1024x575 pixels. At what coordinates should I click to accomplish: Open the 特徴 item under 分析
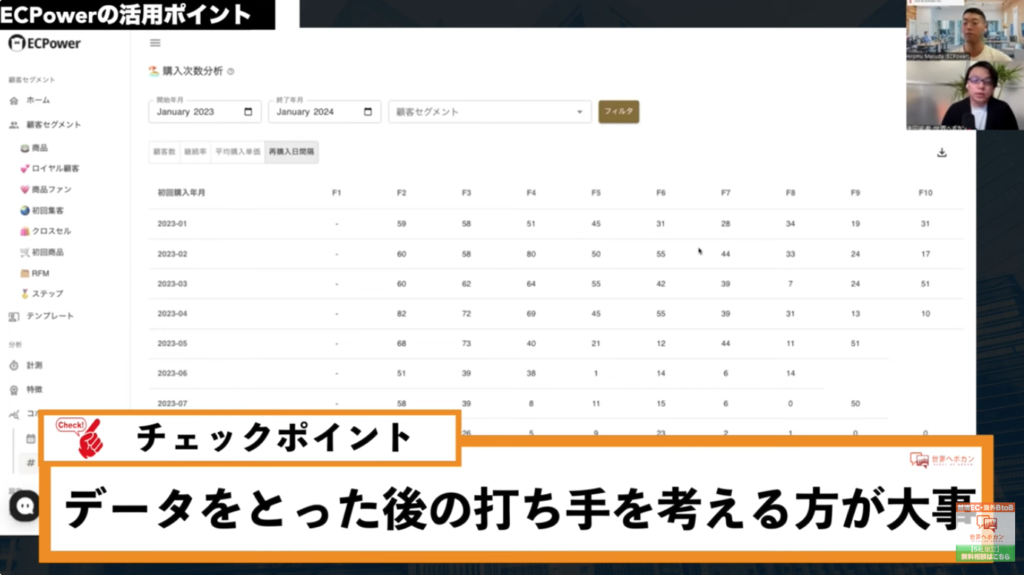(x=26, y=390)
